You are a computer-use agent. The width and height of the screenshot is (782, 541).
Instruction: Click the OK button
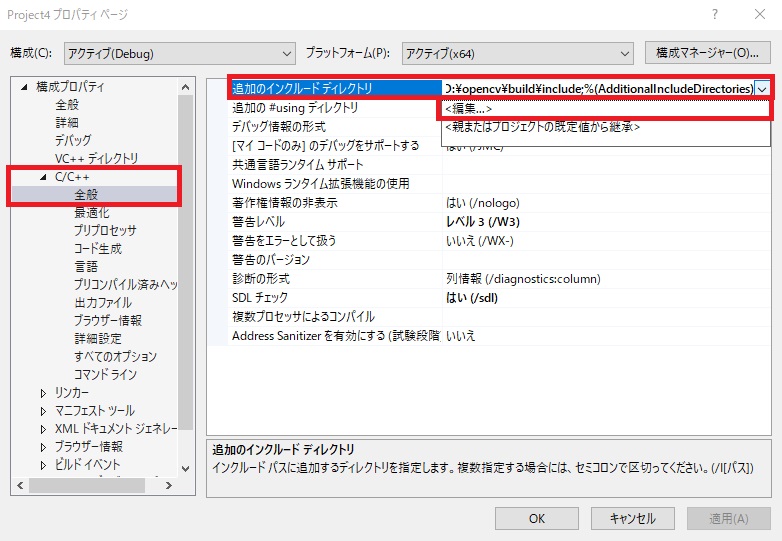(537, 519)
